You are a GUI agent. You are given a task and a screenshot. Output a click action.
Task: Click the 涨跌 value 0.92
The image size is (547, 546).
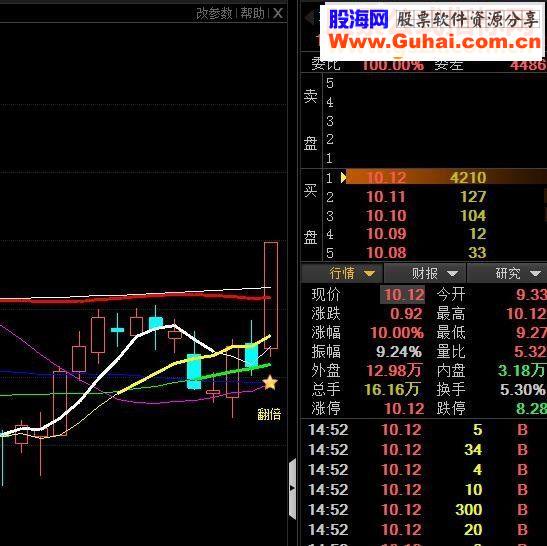tap(406, 314)
